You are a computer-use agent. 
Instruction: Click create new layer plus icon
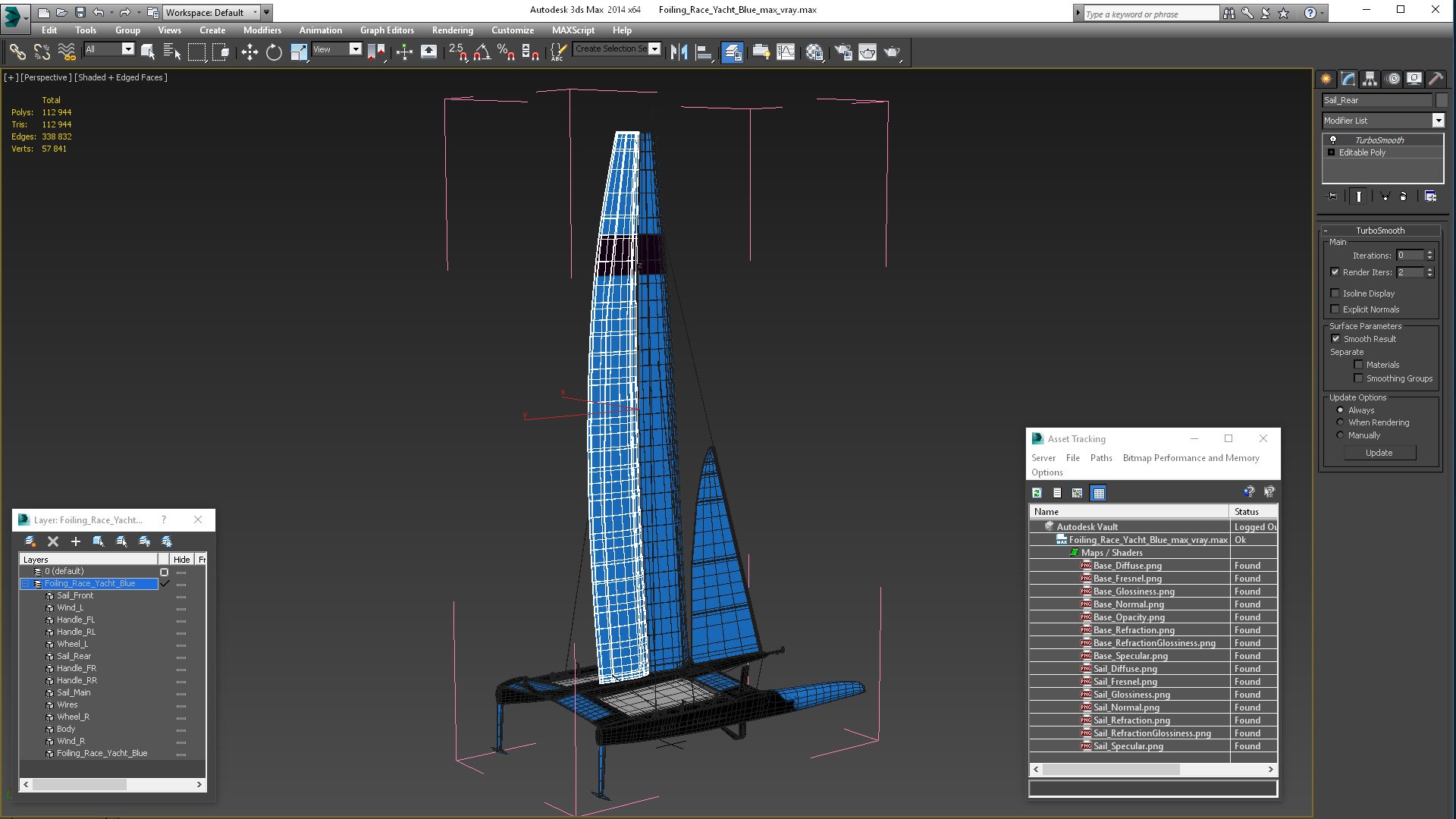click(75, 541)
